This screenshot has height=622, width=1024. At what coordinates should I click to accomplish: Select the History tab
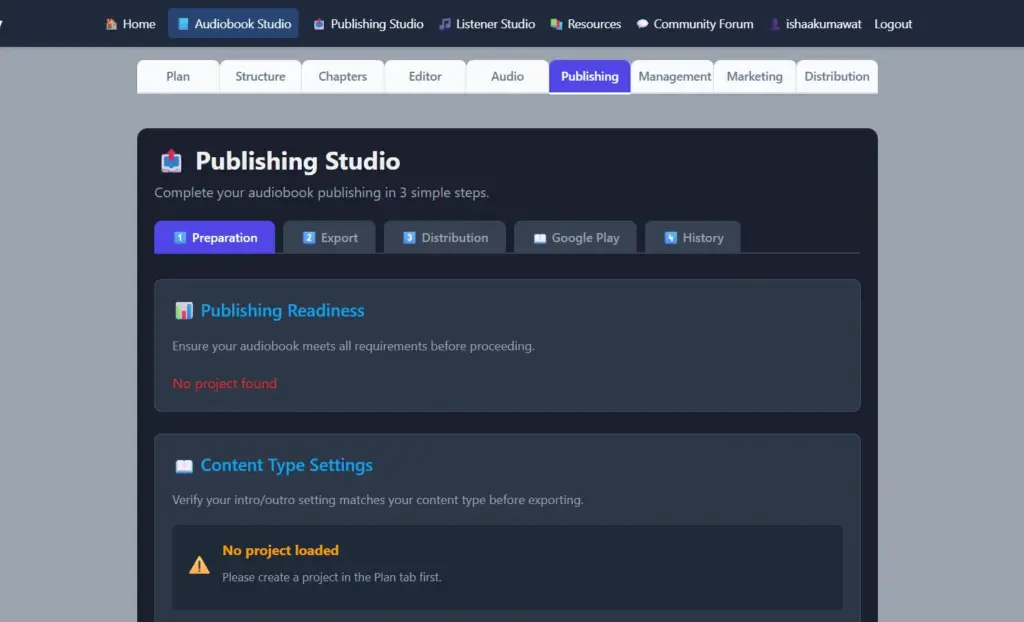(x=692, y=237)
